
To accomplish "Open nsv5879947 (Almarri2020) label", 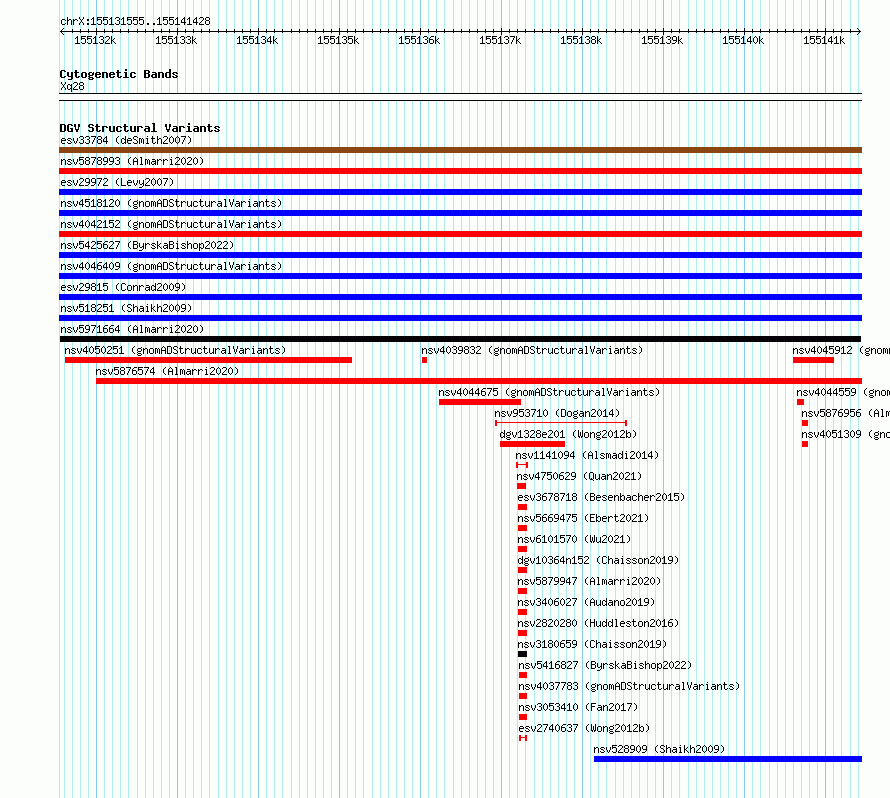I will pyautogui.click(x=590, y=581).
